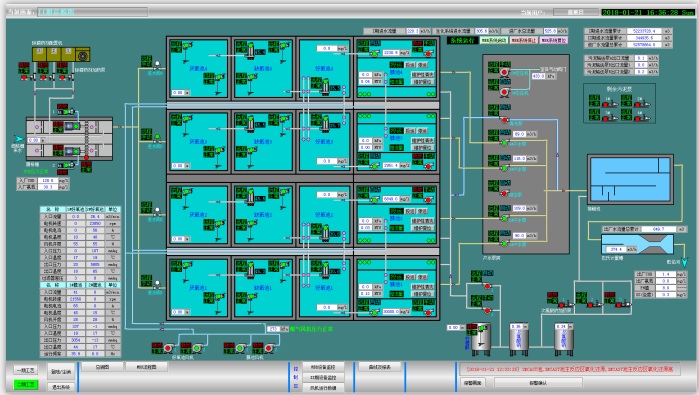The image size is (699, 395).
Task: Click the cyan outlet arrow at right edge
Action: [685, 262]
